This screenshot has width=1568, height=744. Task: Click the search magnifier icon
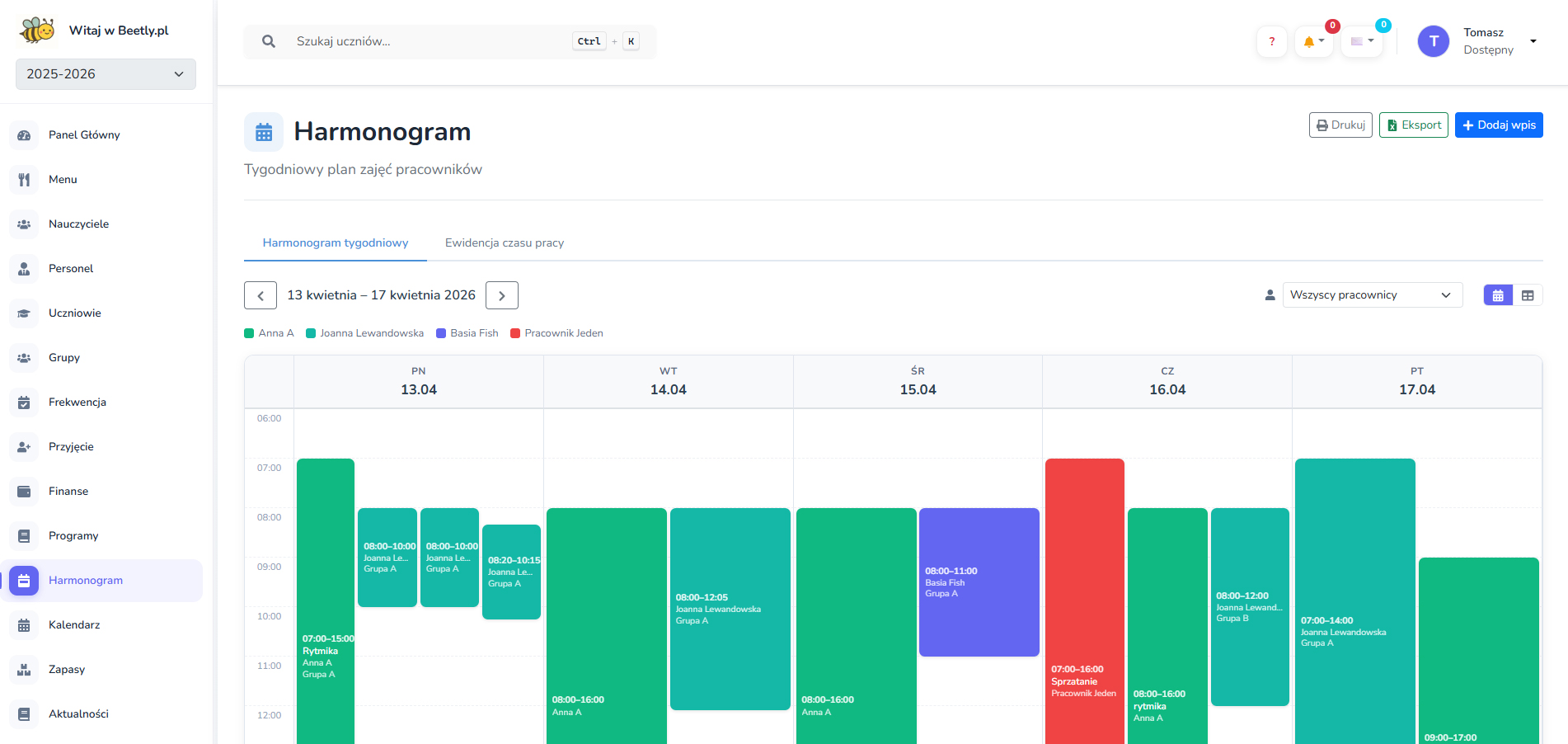(x=269, y=41)
